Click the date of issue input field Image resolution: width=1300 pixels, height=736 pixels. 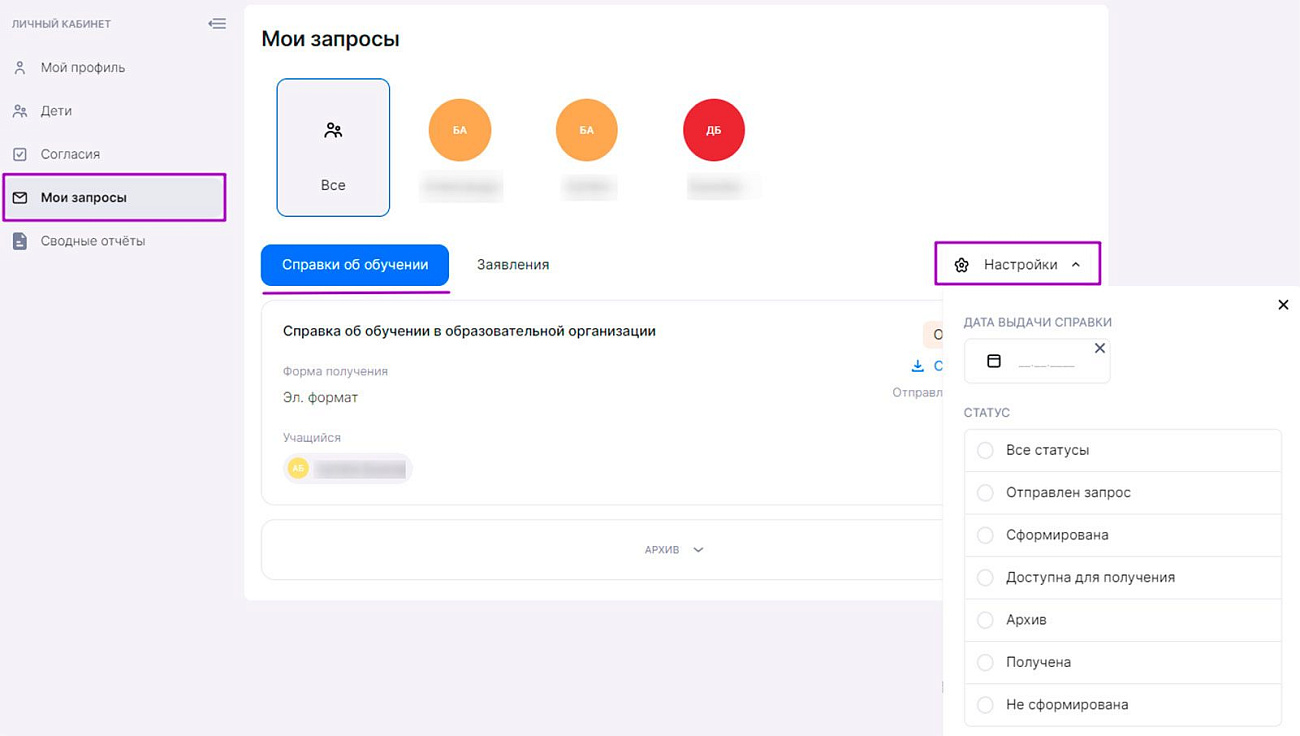pos(1037,361)
